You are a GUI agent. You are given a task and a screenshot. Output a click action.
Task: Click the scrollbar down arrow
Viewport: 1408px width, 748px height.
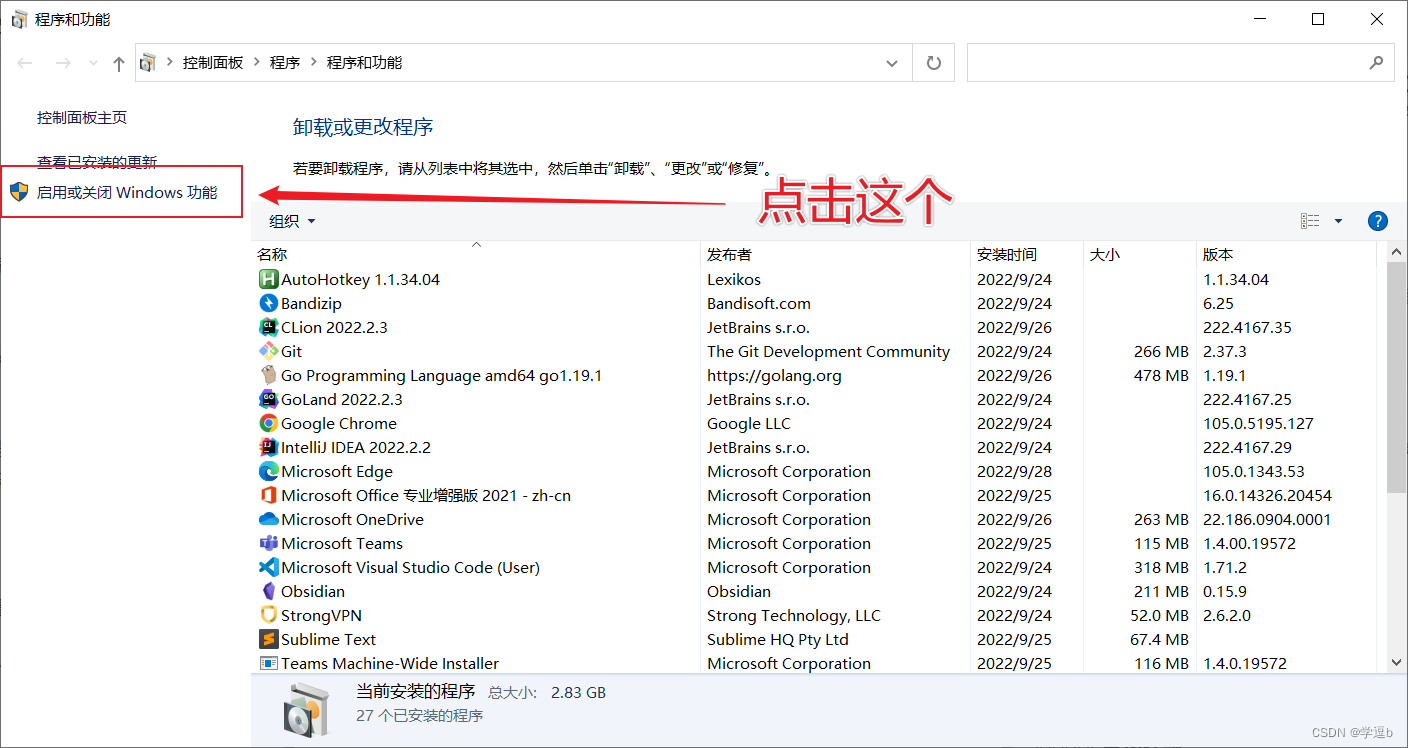pyautogui.click(x=1396, y=662)
